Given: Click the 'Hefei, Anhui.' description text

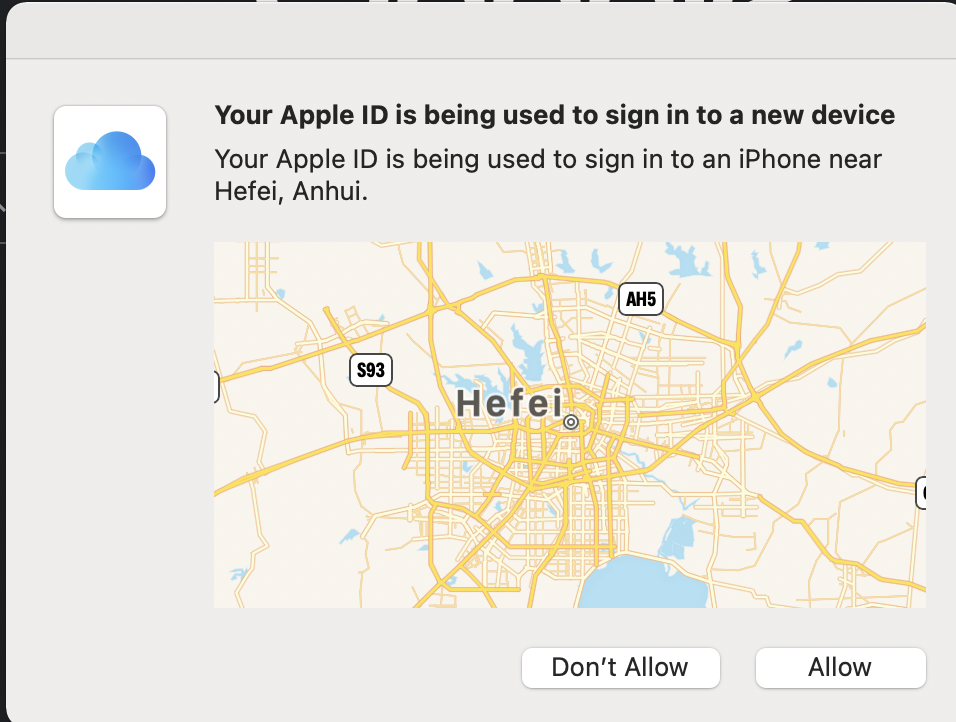Looking at the screenshot, I should pos(291,191).
